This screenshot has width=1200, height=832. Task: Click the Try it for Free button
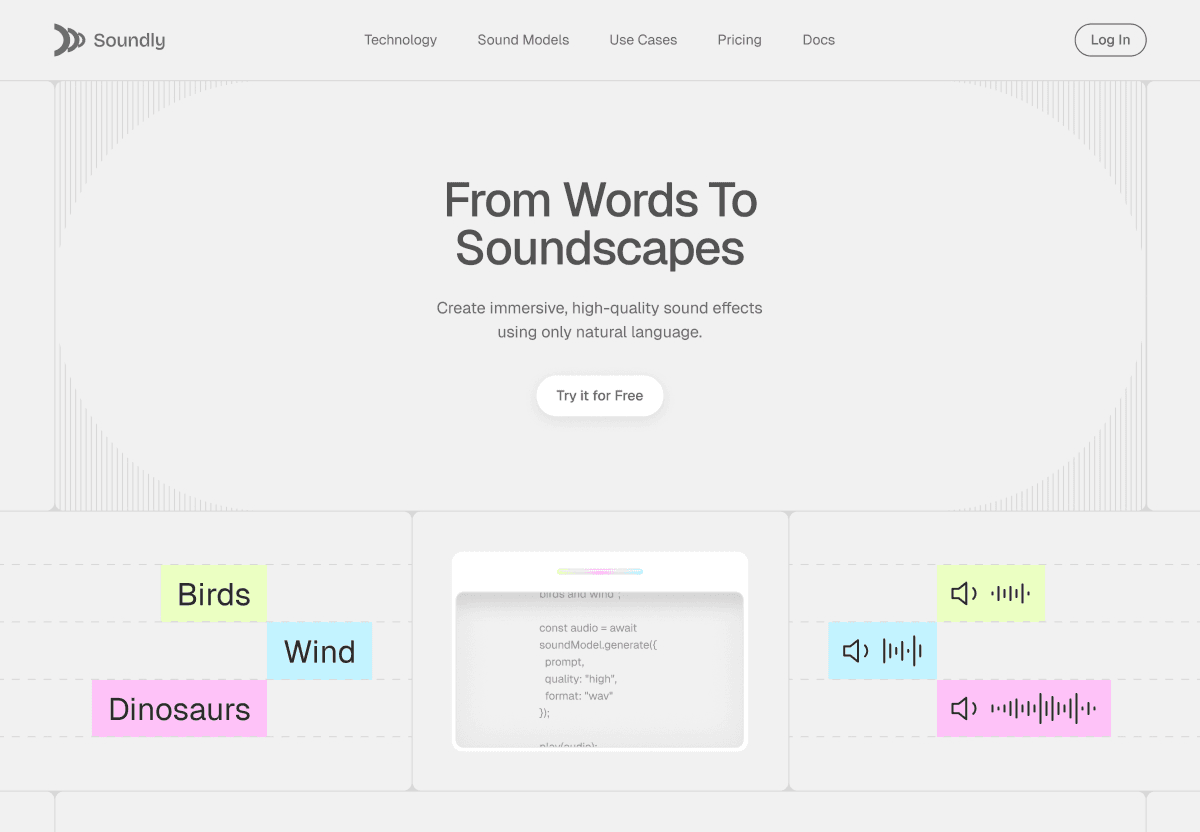pos(600,396)
